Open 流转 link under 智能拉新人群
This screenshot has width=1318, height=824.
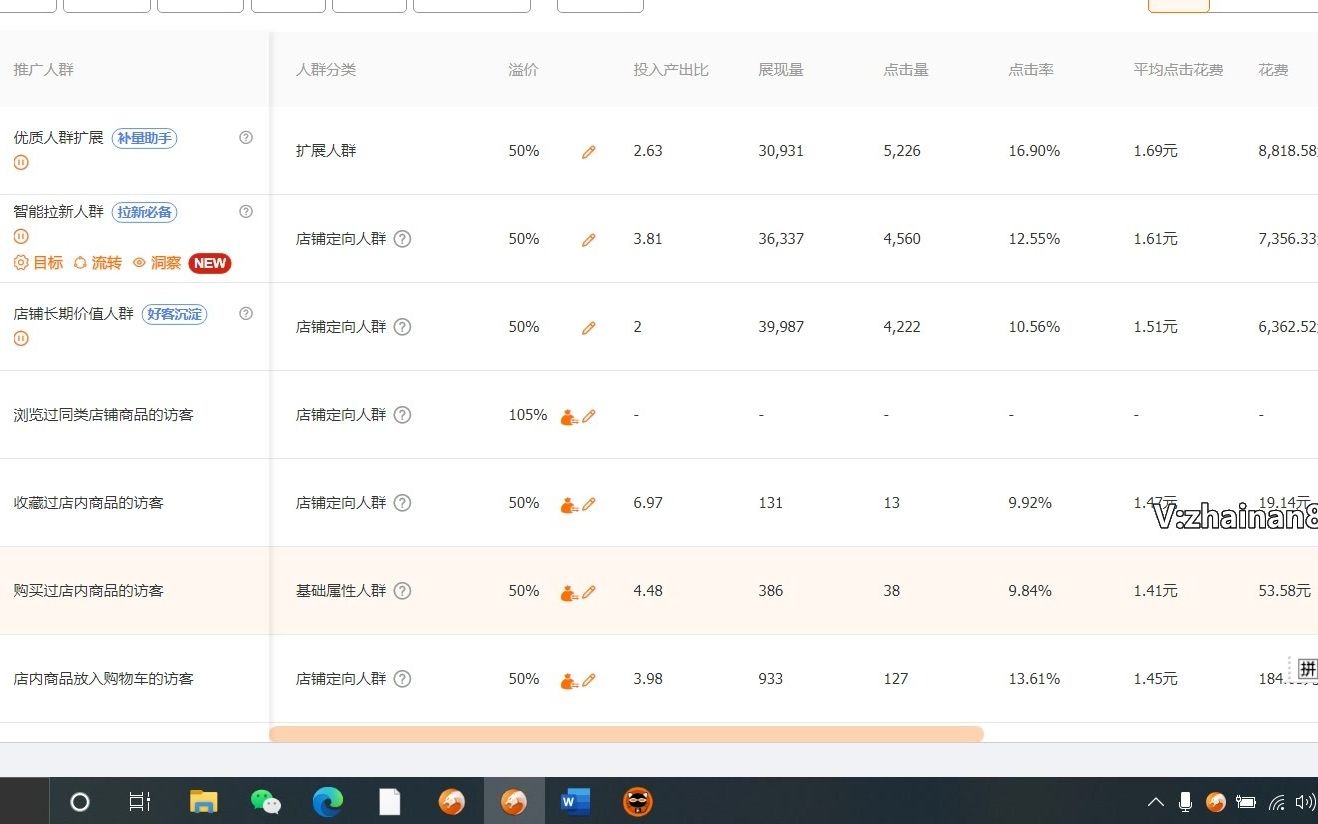click(x=98, y=263)
